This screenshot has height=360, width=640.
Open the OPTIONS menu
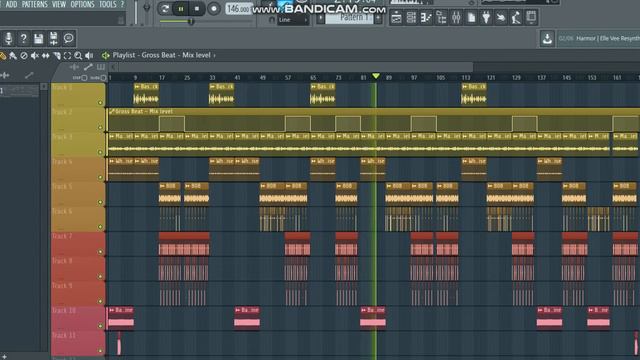click(x=82, y=4)
